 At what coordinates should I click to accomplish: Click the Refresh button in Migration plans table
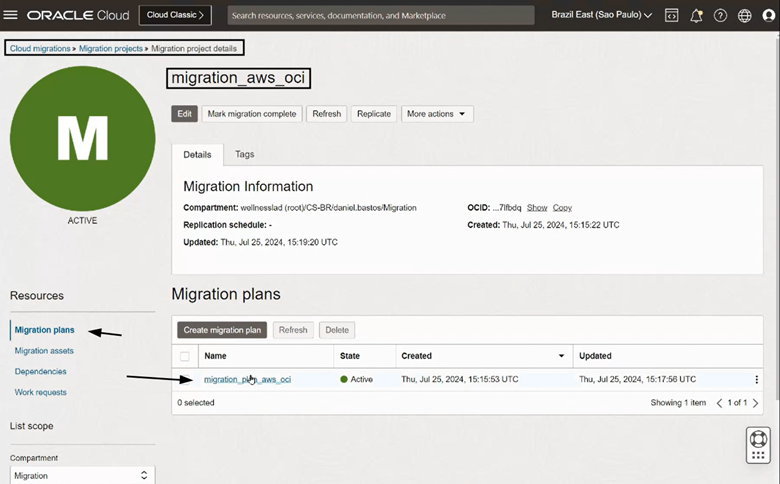(x=293, y=330)
